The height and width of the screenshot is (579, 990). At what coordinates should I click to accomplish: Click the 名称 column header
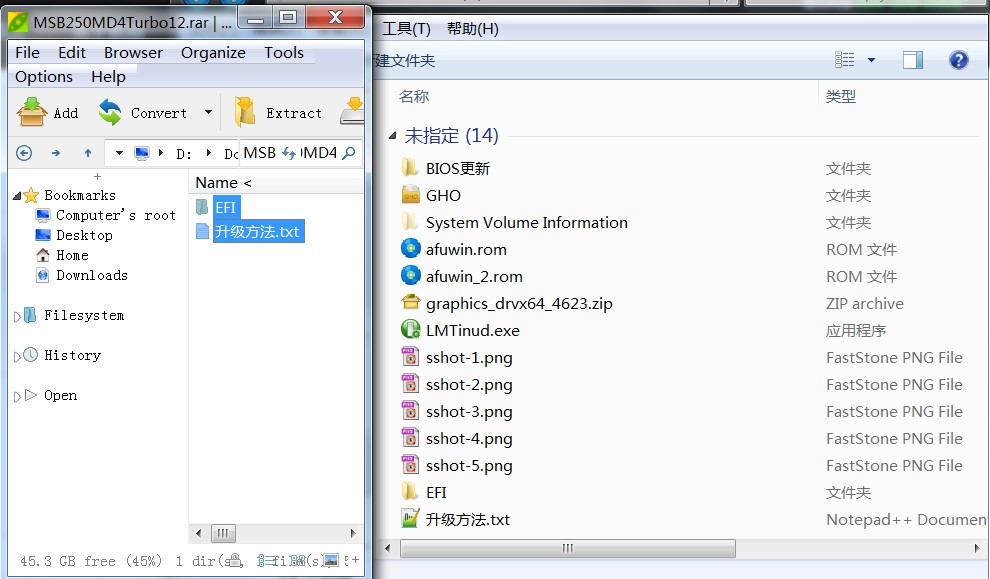pos(414,97)
